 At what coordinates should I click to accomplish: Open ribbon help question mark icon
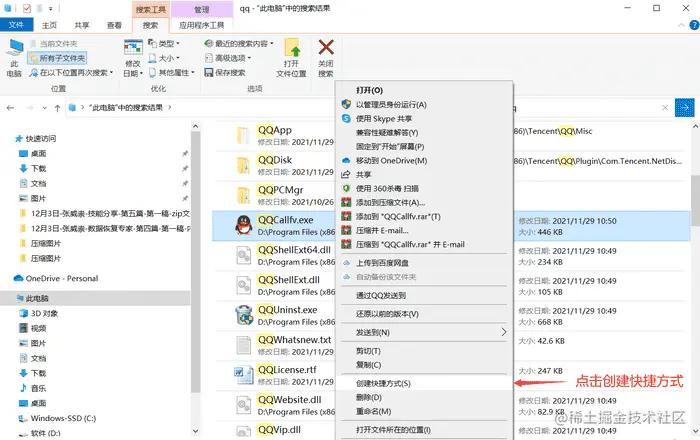(695, 25)
